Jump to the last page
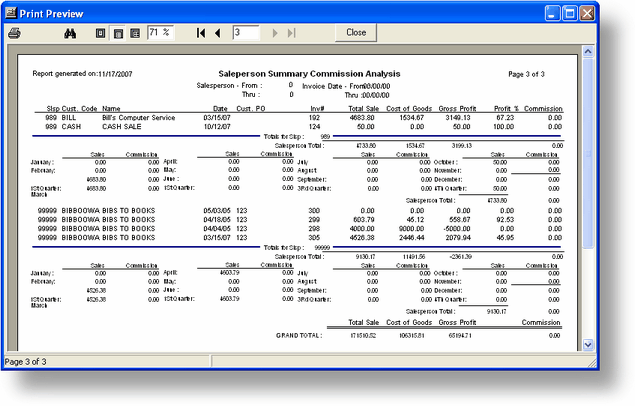 coord(292,33)
